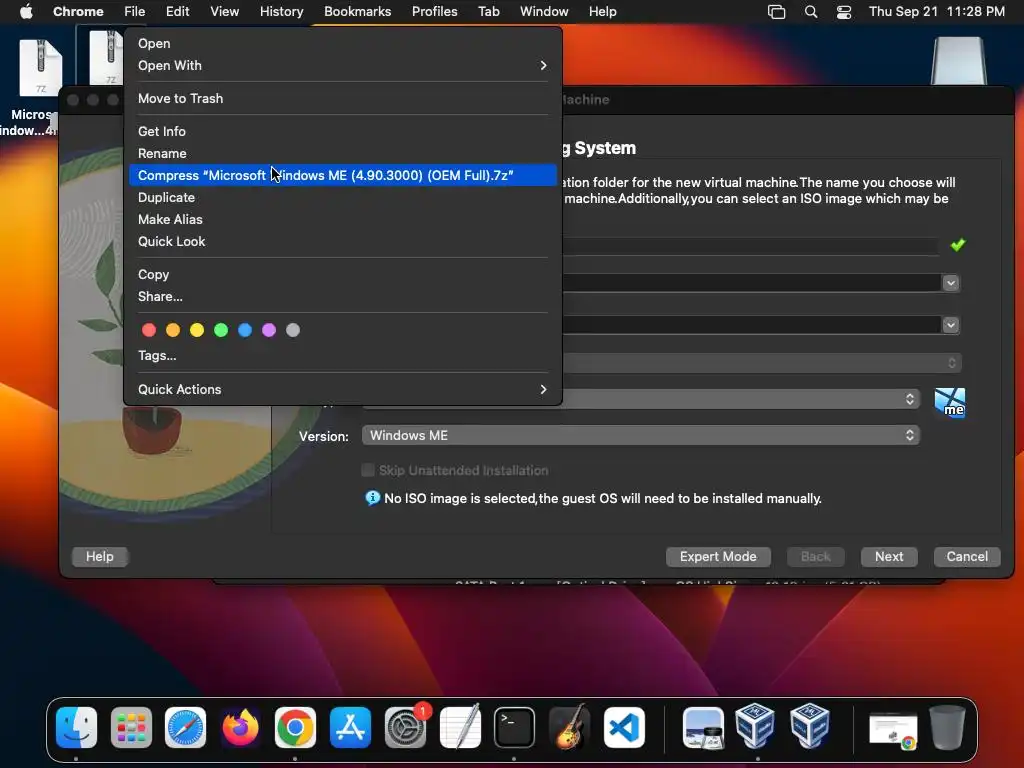Apply the yellow tag color
Image resolution: width=1024 pixels, height=768 pixels.
[197, 330]
